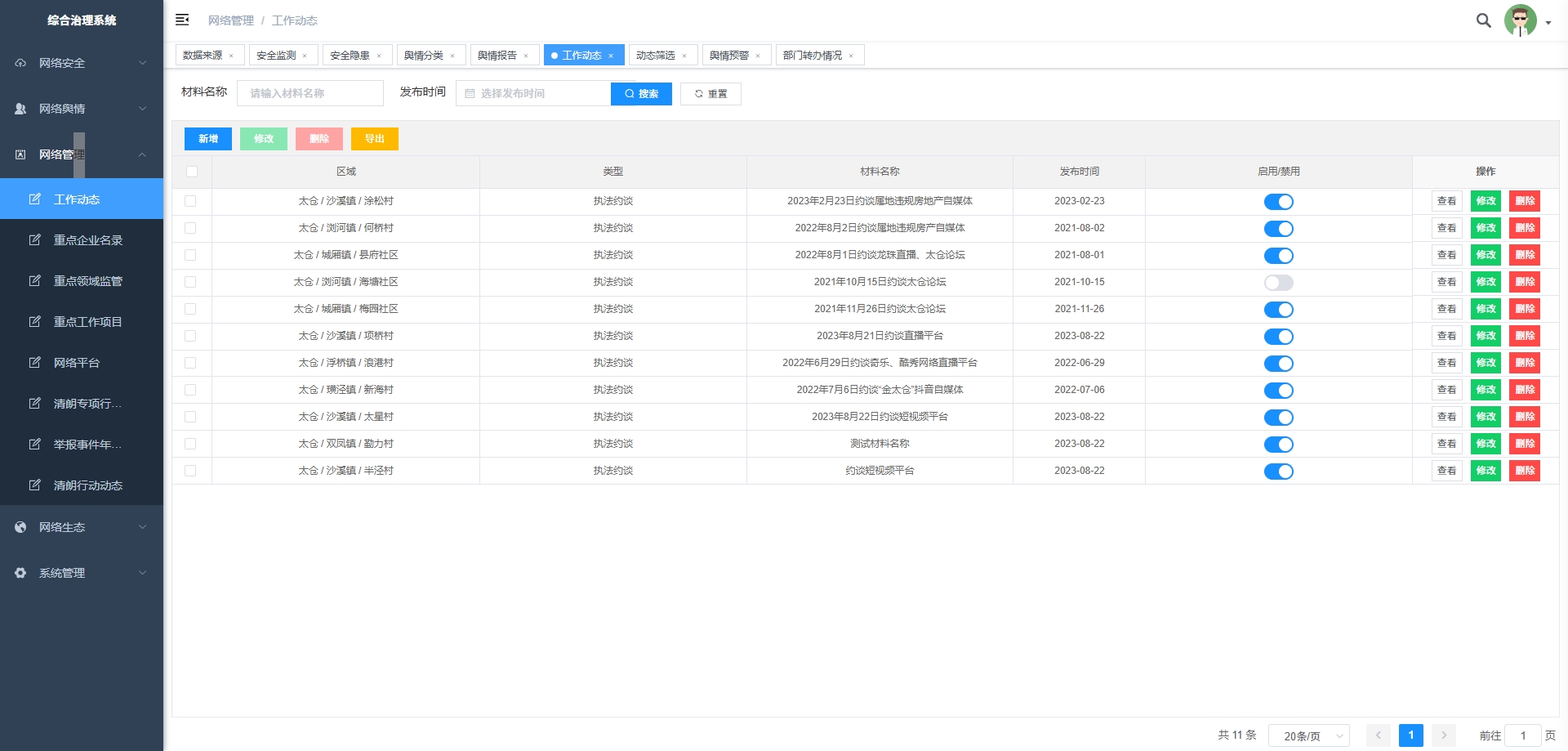Expand the 网络舆情 menu

point(82,109)
